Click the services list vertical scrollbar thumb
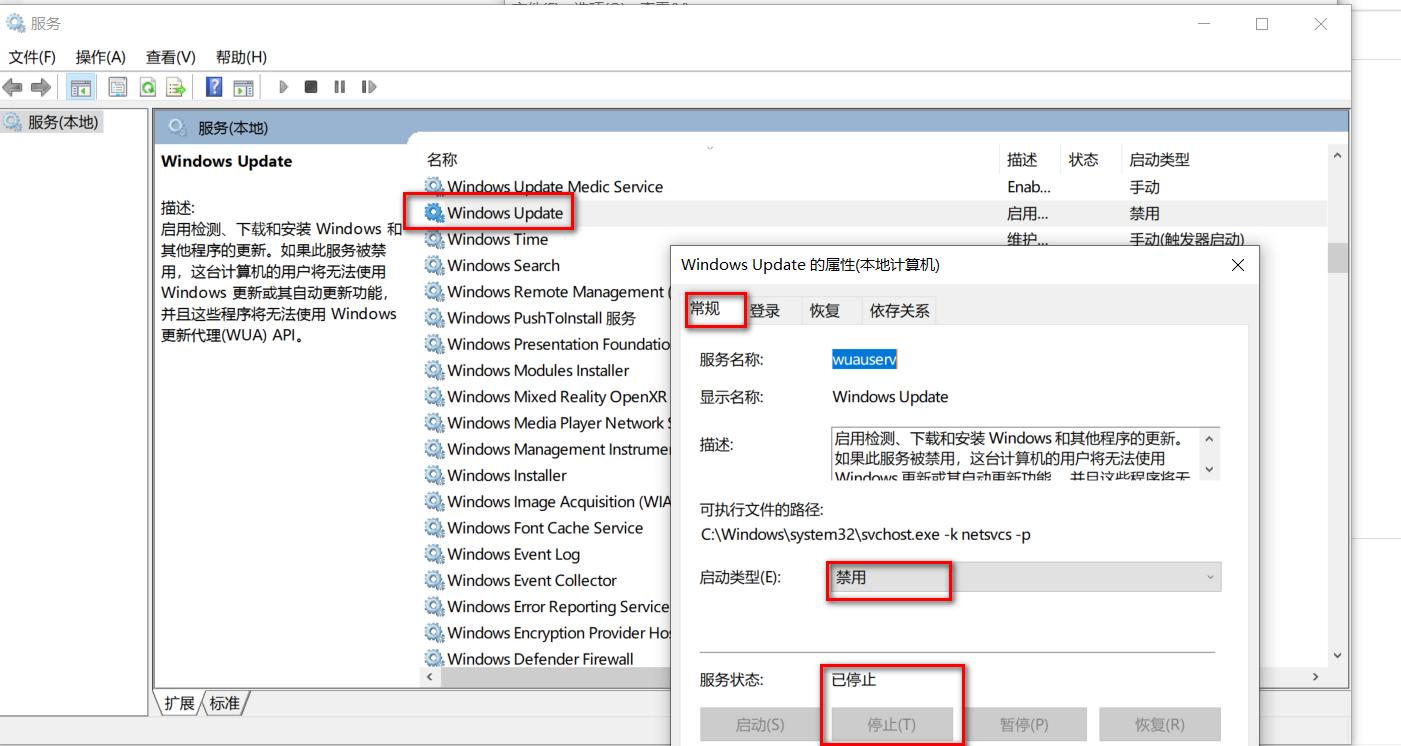 click(x=1337, y=257)
